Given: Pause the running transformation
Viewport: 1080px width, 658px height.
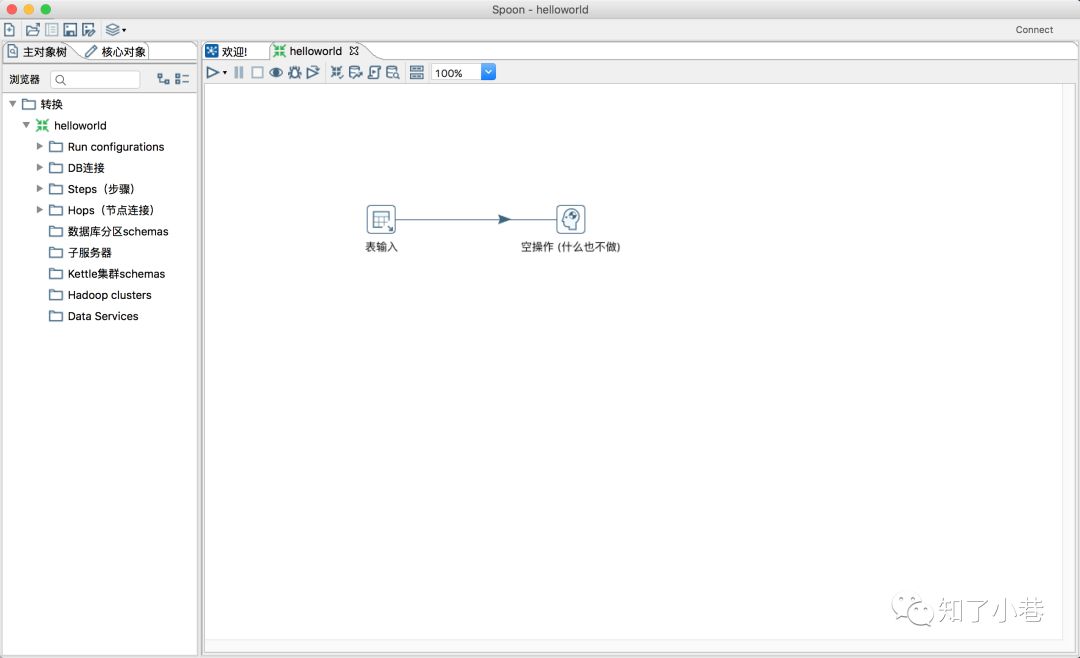Looking at the screenshot, I should pos(239,72).
